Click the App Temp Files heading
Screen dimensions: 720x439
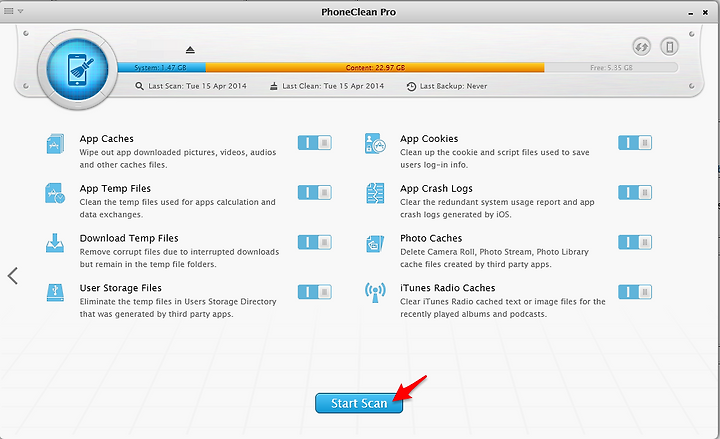[x=115, y=188]
